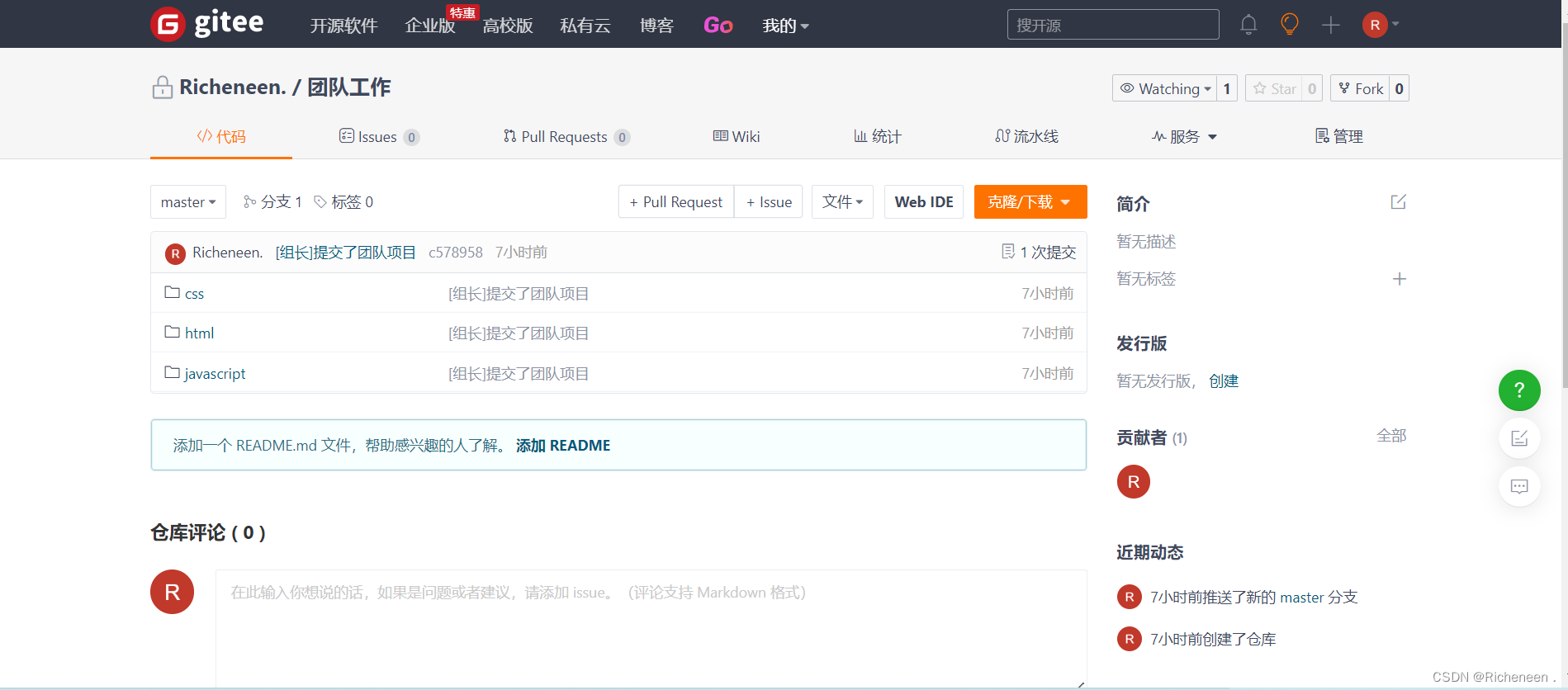Open the 1 次提交 commit history
The height and width of the screenshot is (690, 1568).
pyautogui.click(x=1039, y=253)
